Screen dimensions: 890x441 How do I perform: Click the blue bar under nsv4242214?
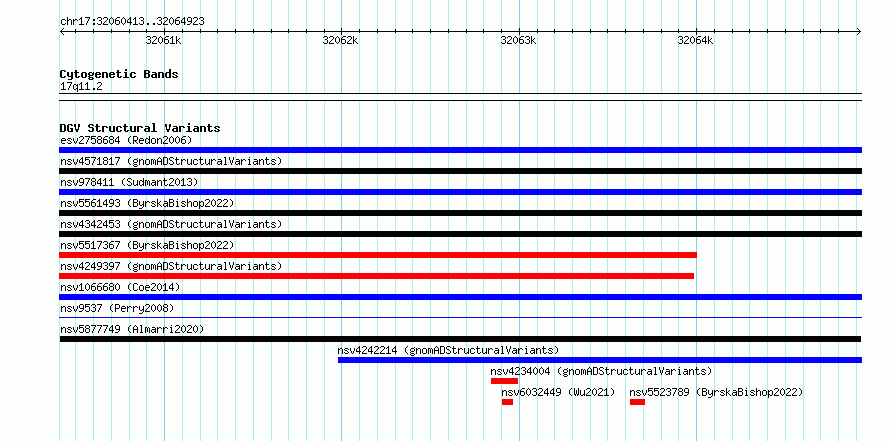click(x=600, y=360)
